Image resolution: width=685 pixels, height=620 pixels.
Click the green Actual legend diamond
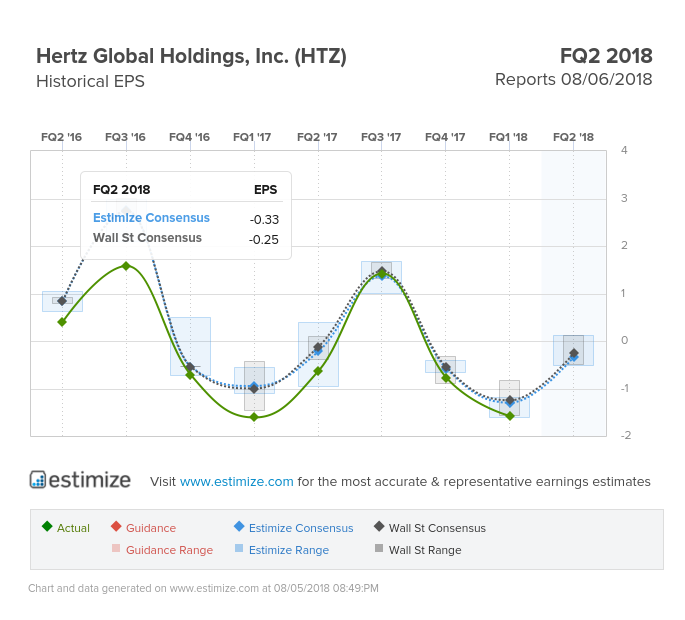47,526
